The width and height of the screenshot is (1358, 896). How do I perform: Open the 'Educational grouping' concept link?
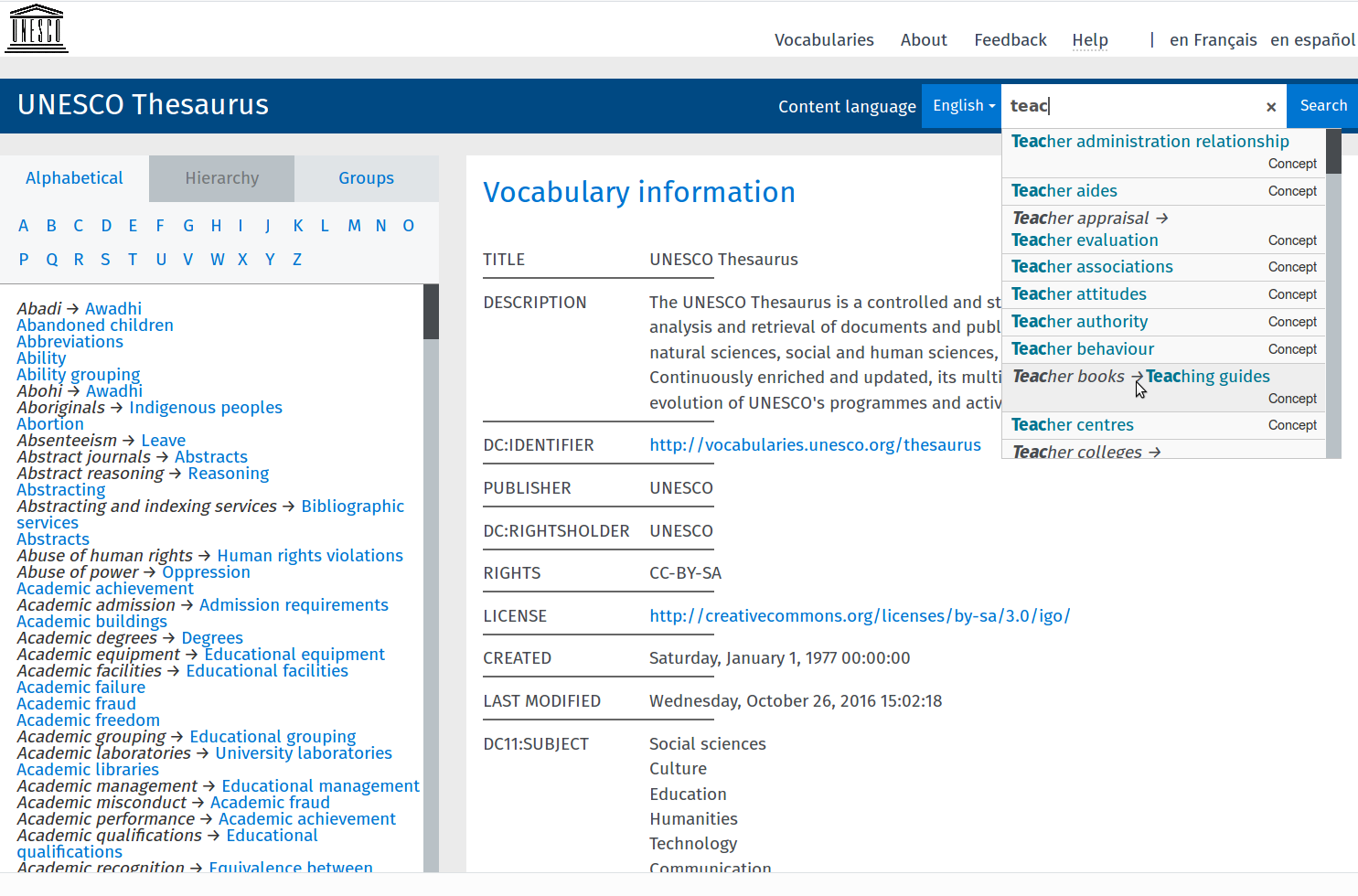[273, 737]
